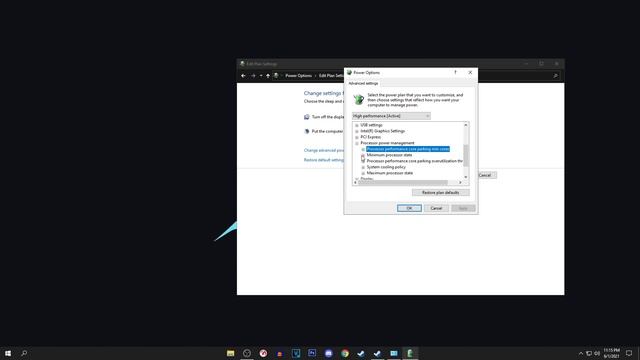
Task: Click the Power Options dialog title icon
Action: tap(349, 72)
